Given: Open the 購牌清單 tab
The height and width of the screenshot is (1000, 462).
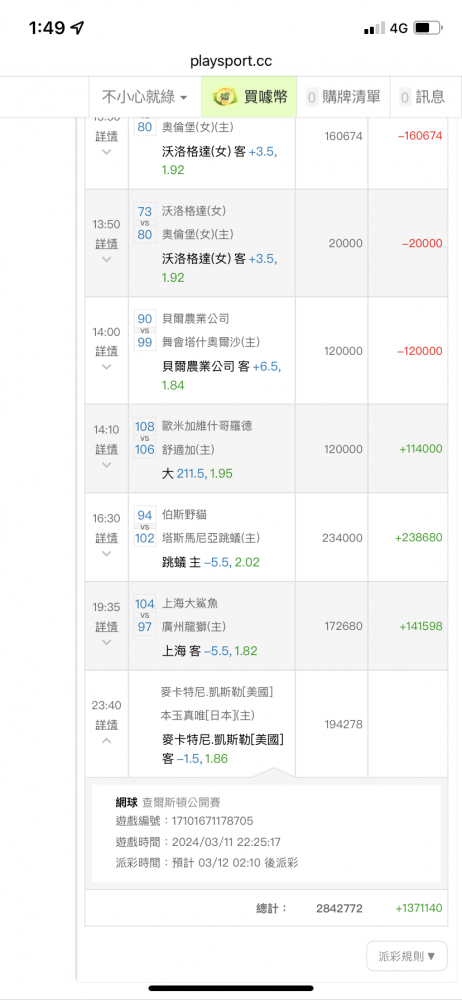Looking at the screenshot, I should 343,97.
